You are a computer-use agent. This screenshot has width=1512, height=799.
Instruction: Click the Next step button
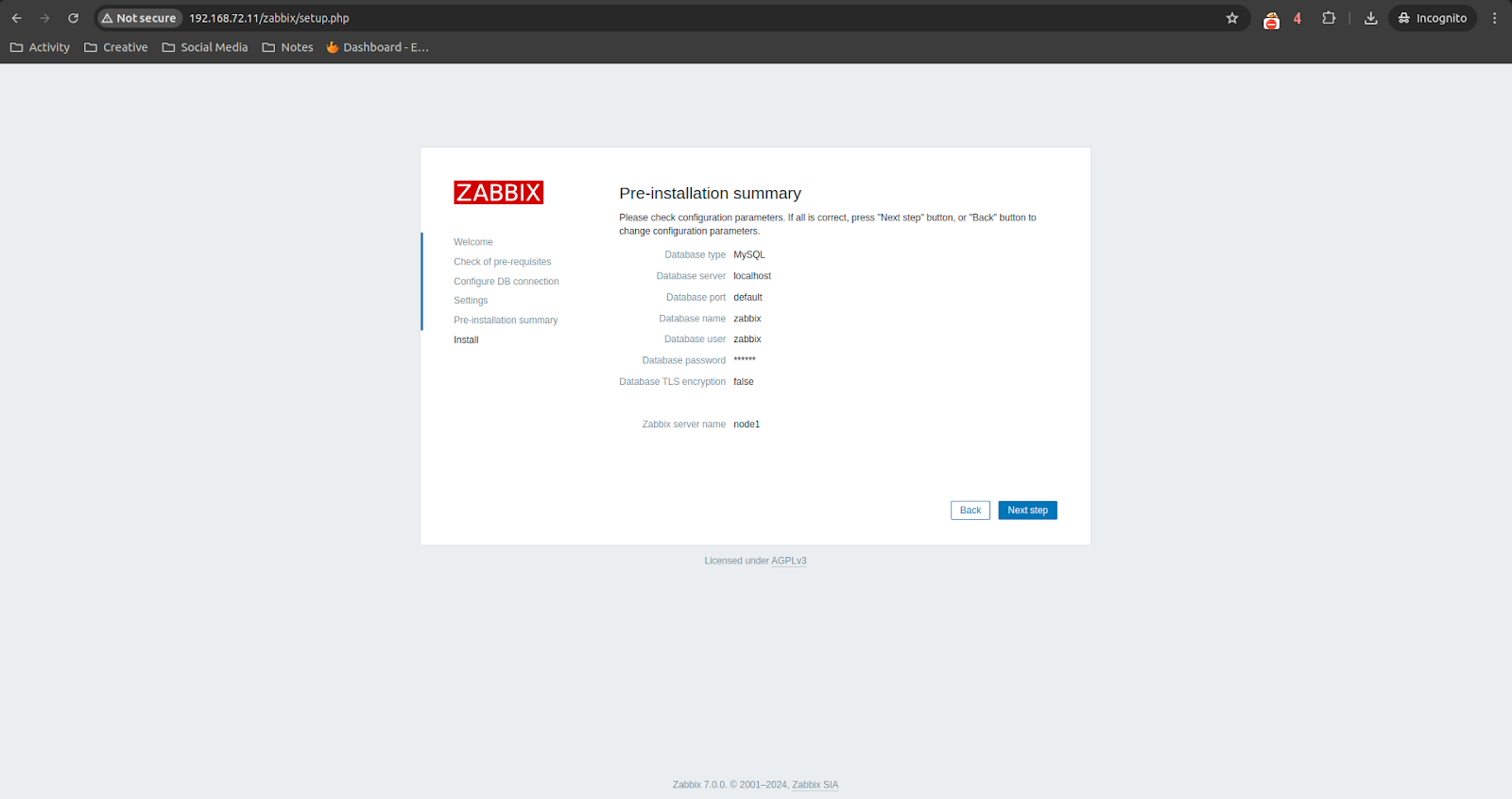tap(1027, 511)
